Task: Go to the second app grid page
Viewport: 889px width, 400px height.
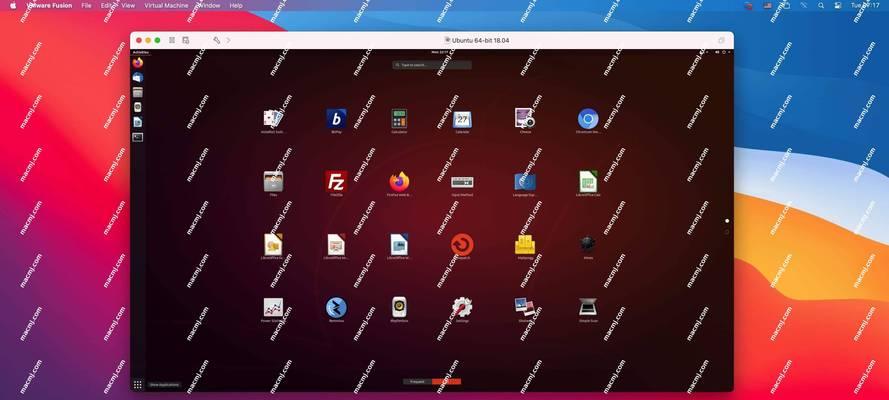Action: [727, 232]
